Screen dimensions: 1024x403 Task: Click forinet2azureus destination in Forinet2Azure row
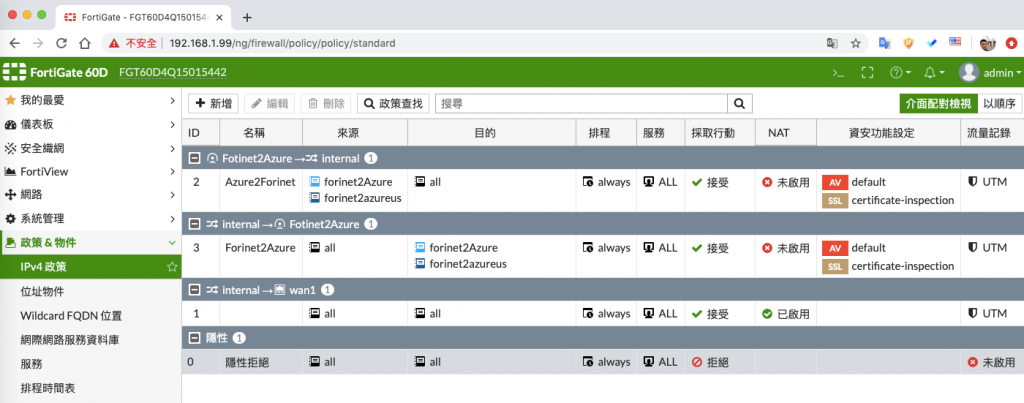[x=460, y=264]
